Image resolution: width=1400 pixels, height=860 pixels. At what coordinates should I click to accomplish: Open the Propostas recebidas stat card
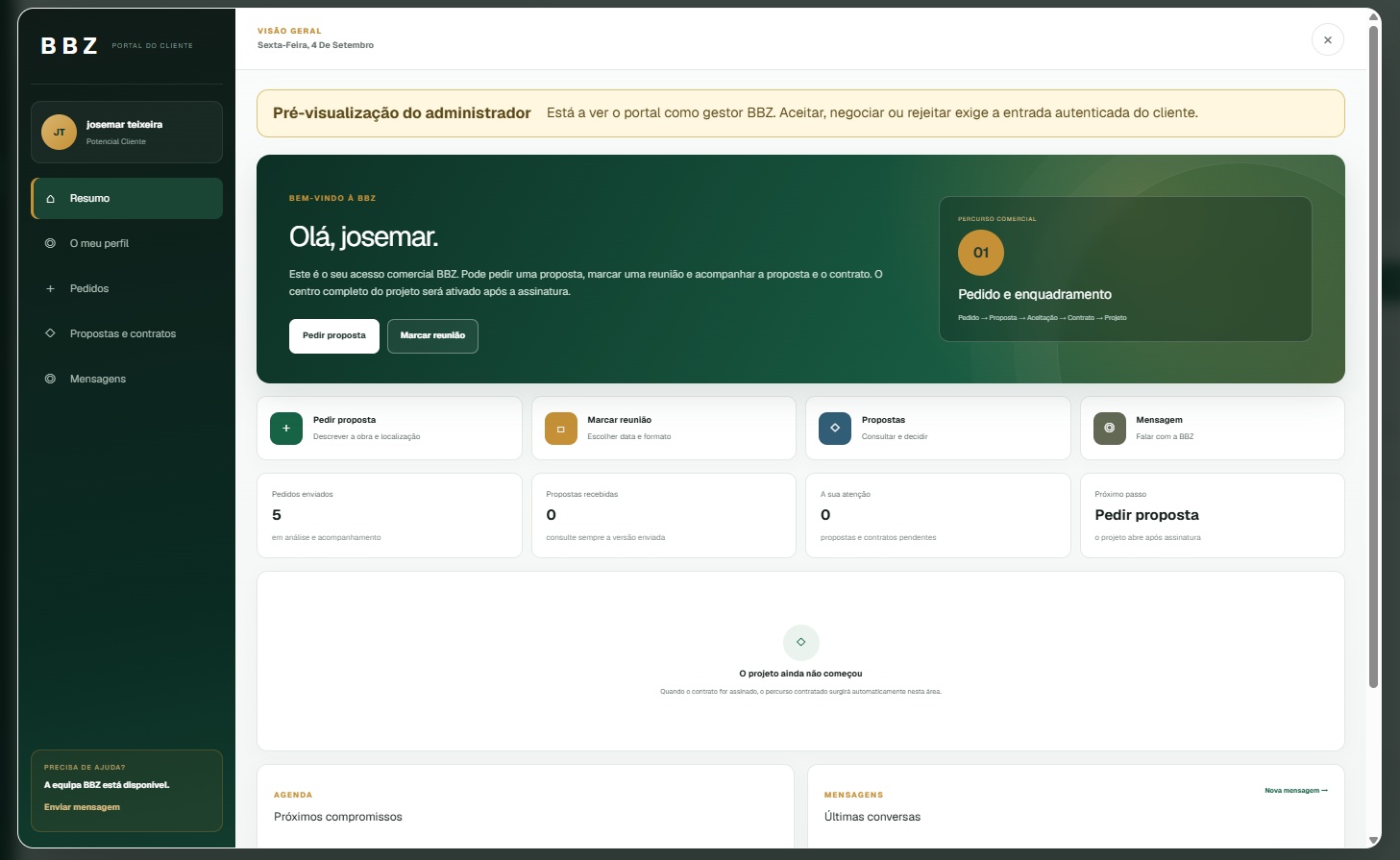tap(664, 515)
